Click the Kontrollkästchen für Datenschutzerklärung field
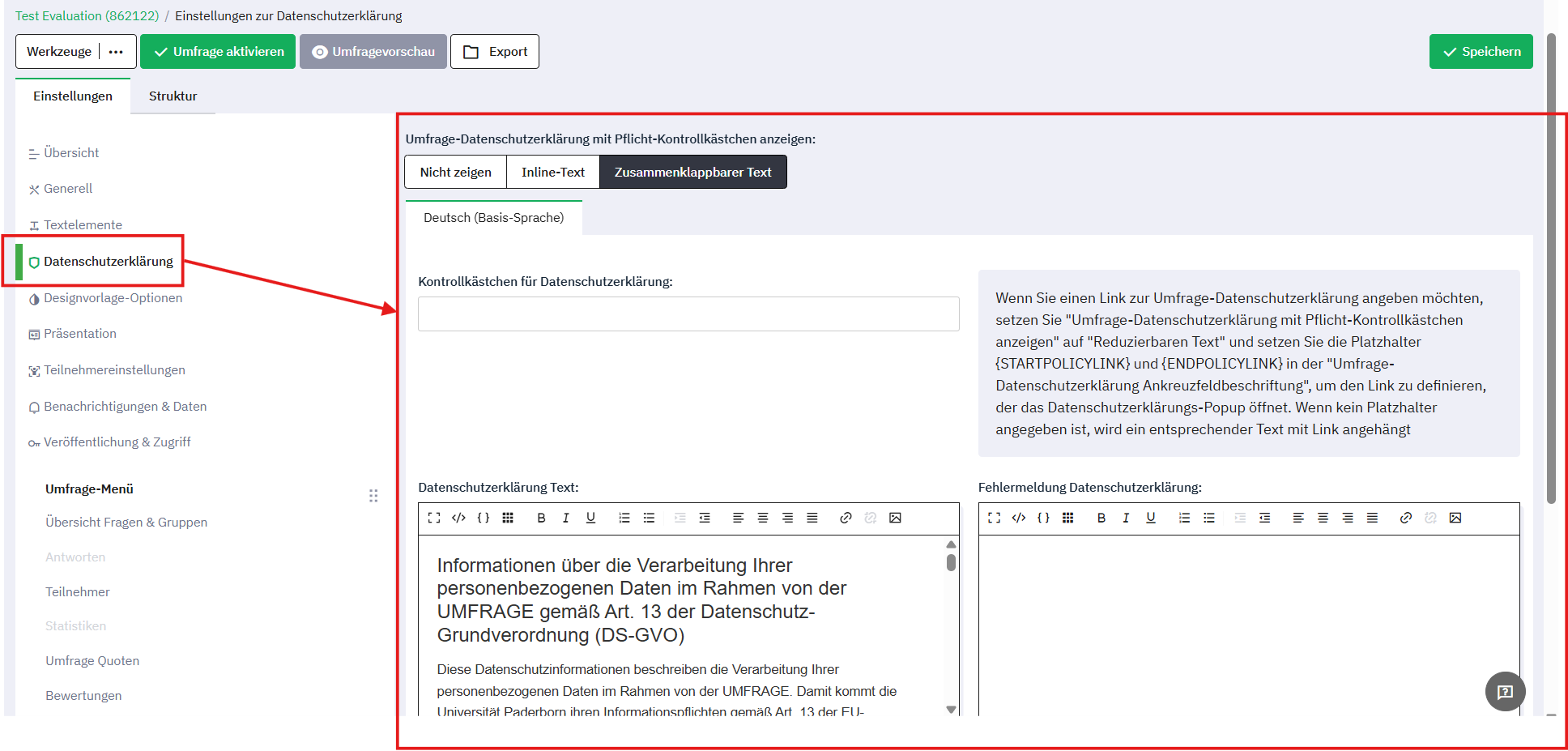1568x751 pixels. pos(688,314)
